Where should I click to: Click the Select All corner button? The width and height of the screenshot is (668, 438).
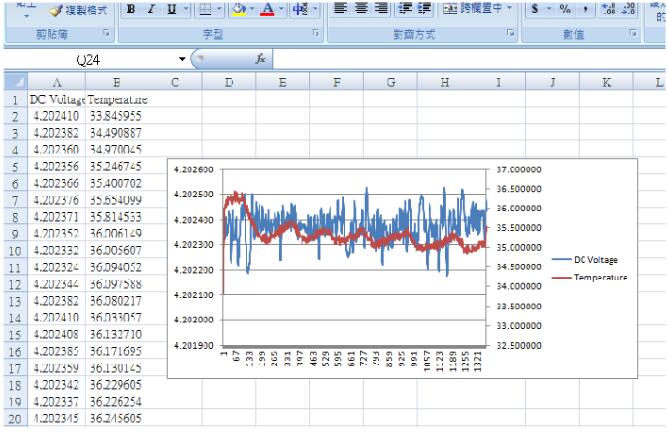tap(16, 82)
